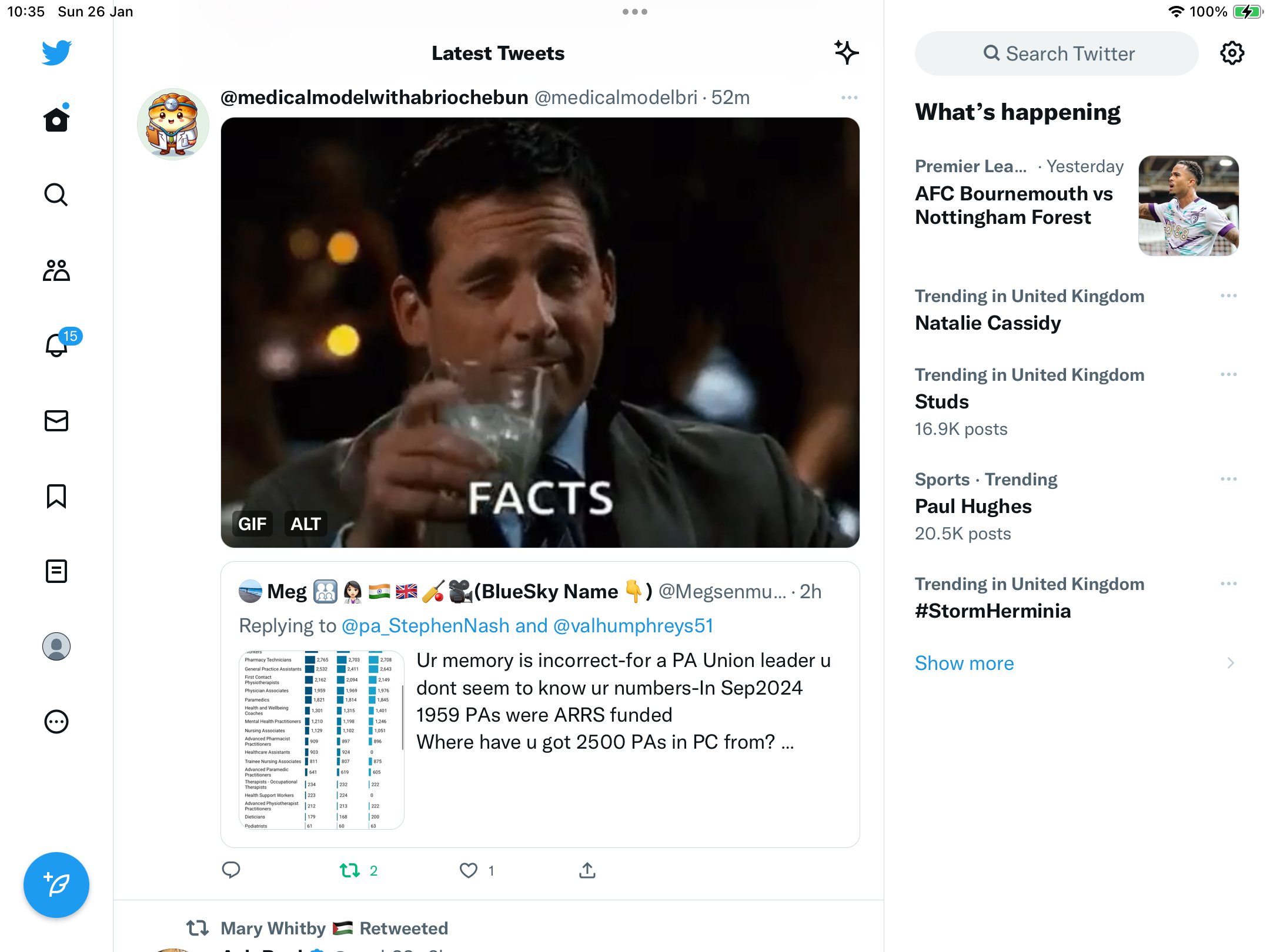The image size is (1270, 952).
Task: Share tweet with upload arrow icon
Action: click(587, 870)
